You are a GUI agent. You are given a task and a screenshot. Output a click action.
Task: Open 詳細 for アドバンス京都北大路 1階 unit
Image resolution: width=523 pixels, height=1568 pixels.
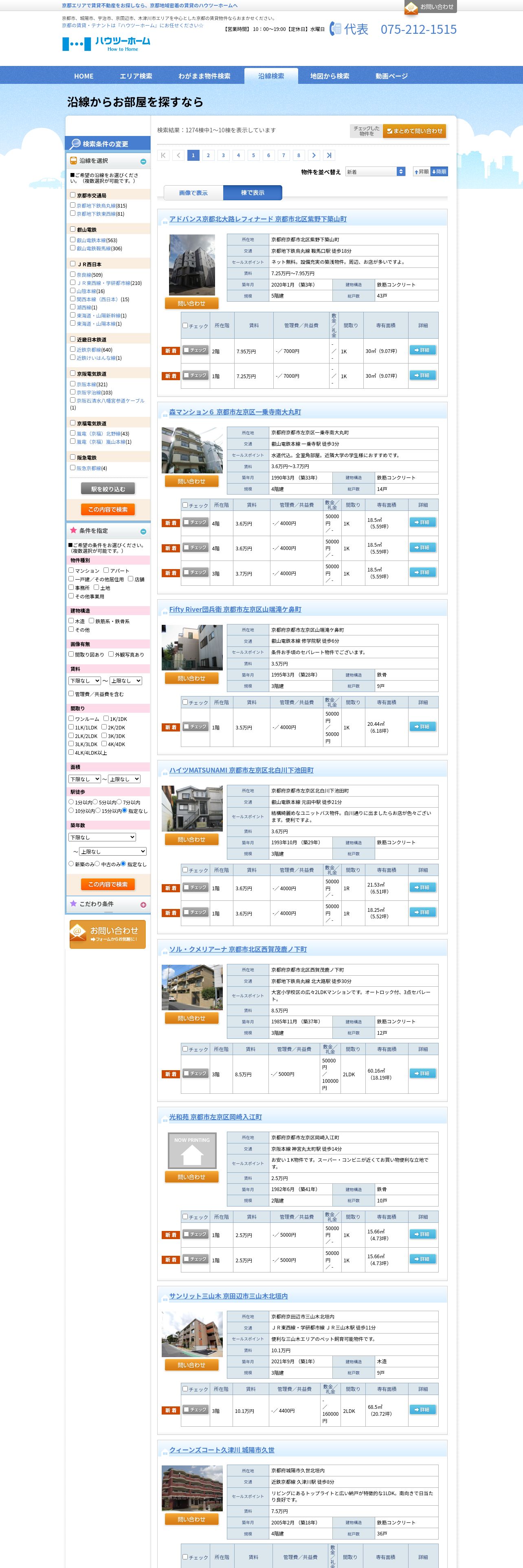pos(422,375)
